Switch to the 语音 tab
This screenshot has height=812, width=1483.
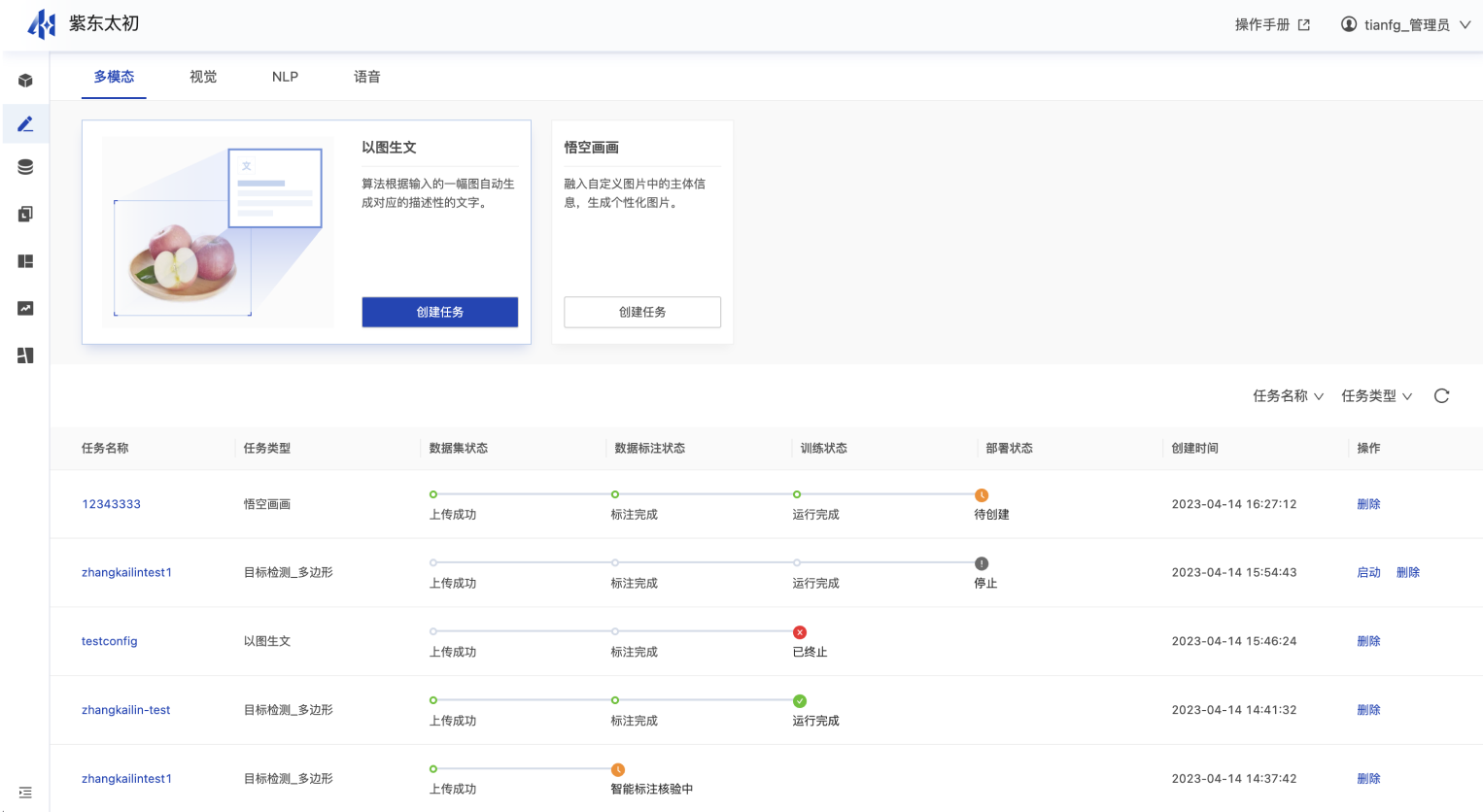pyautogui.click(x=367, y=77)
